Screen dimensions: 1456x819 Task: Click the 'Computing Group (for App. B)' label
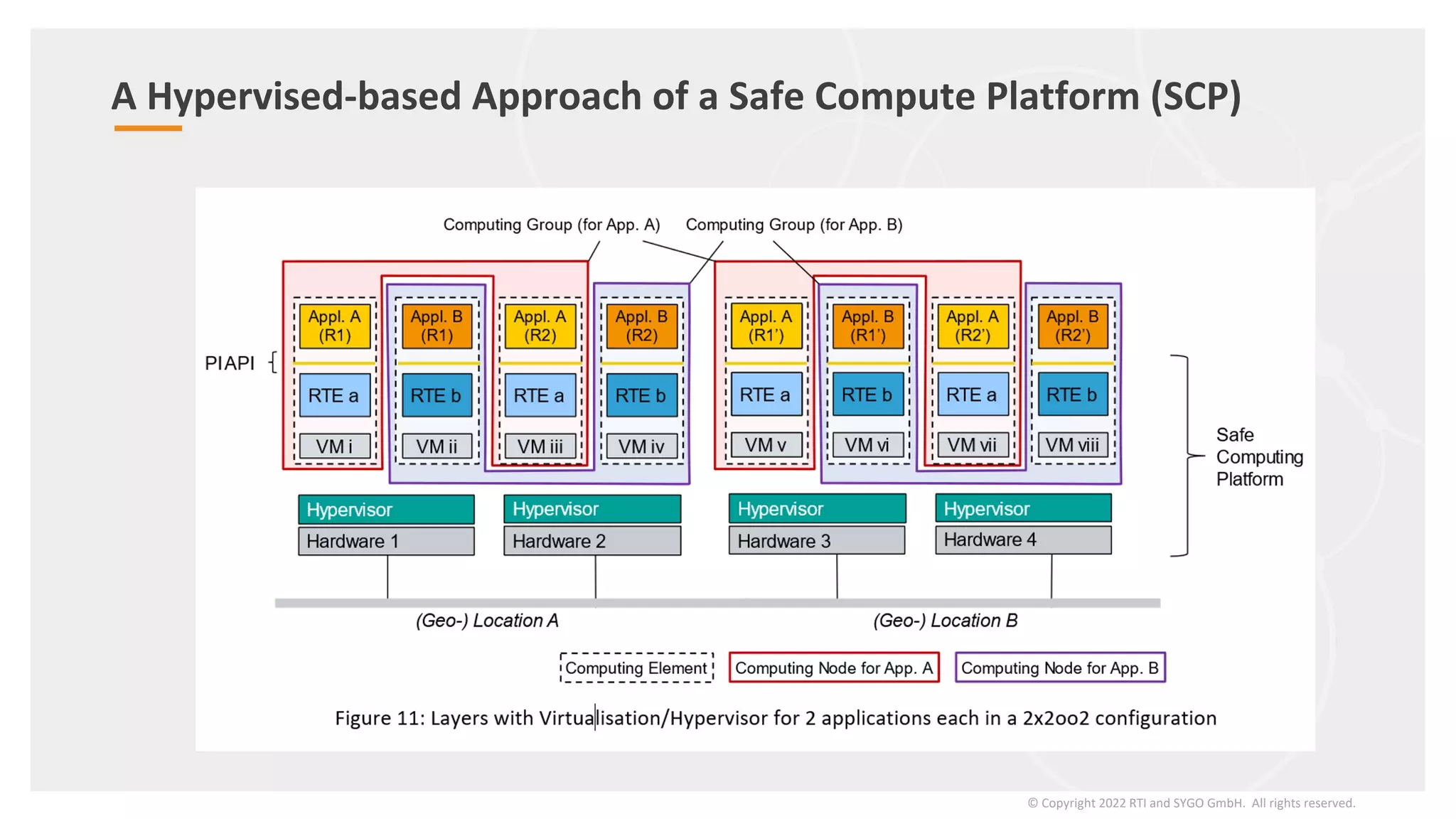tap(794, 225)
